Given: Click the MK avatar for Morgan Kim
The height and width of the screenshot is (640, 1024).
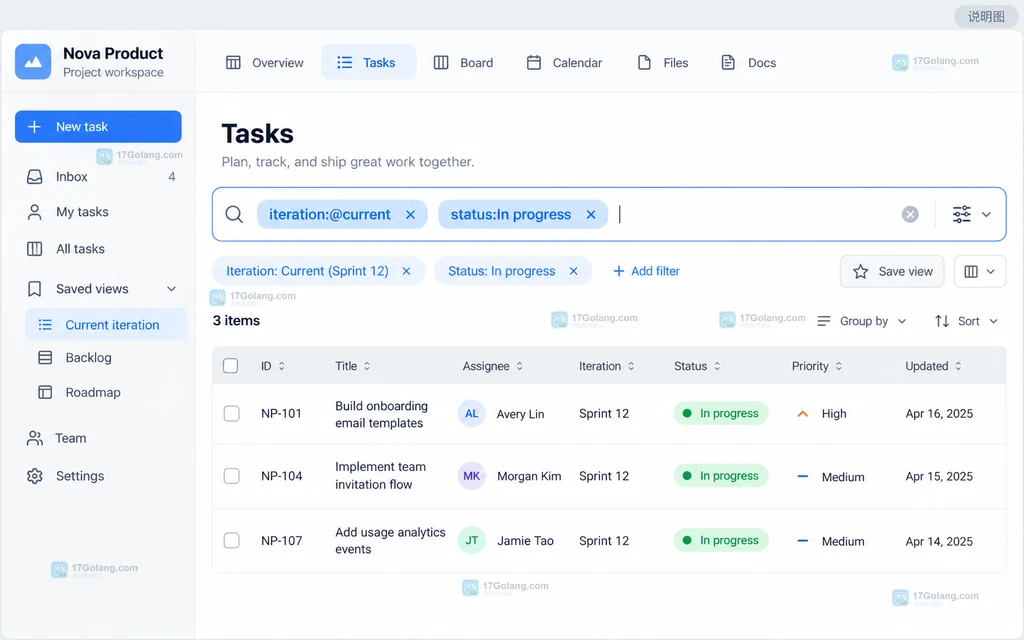Looking at the screenshot, I should click(472, 476).
